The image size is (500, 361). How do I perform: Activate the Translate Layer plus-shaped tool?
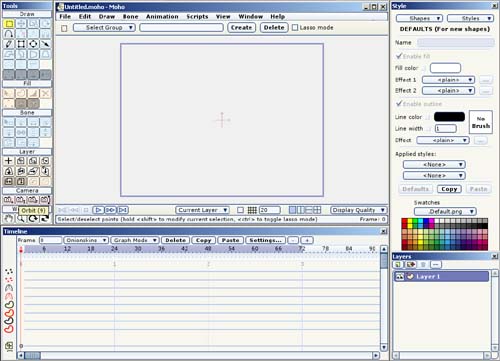pyautogui.click(x=9, y=161)
